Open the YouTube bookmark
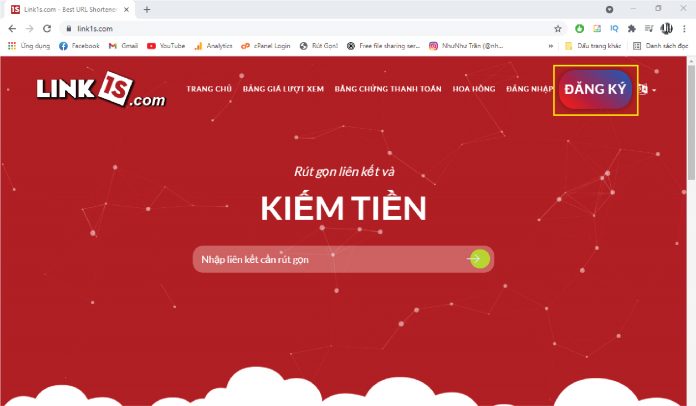 click(x=166, y=46)
